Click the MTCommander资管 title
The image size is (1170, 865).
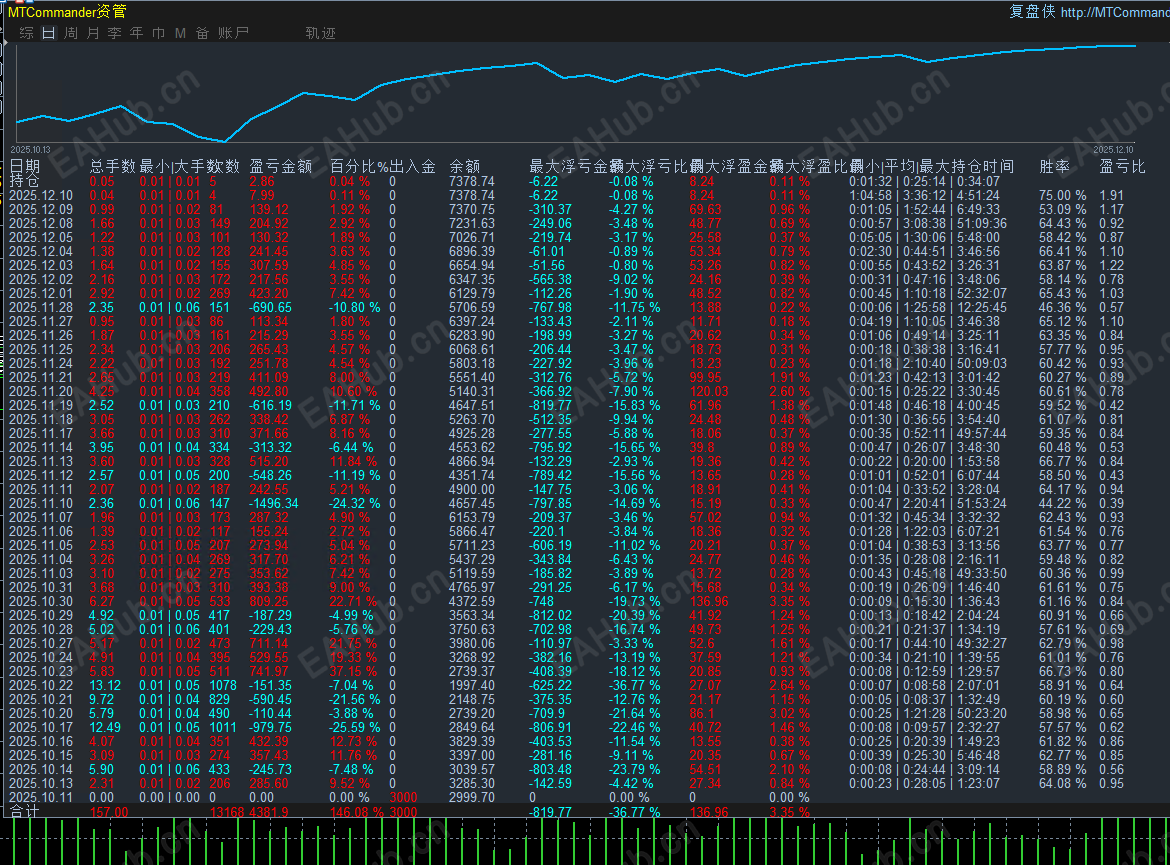[65, 12]
